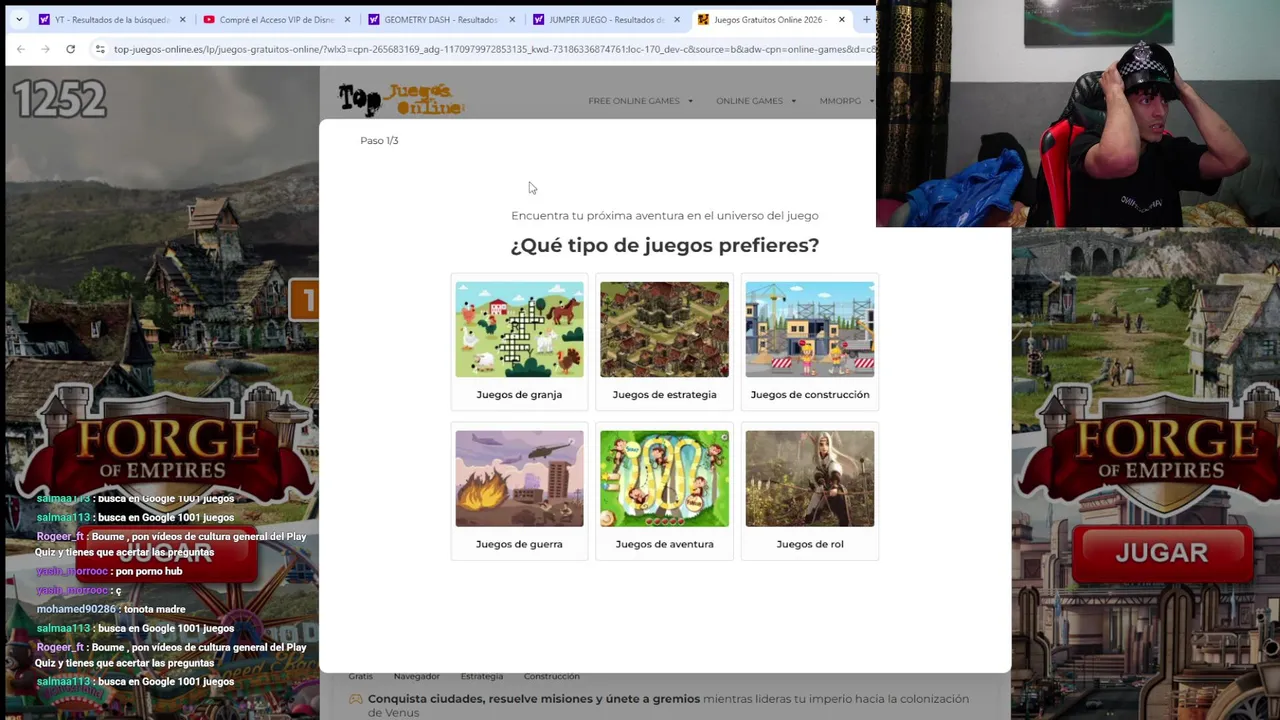Screen dimensions: 1280x720
Task: Click the mohamed90286 chat message
Action: click(111, 609)
